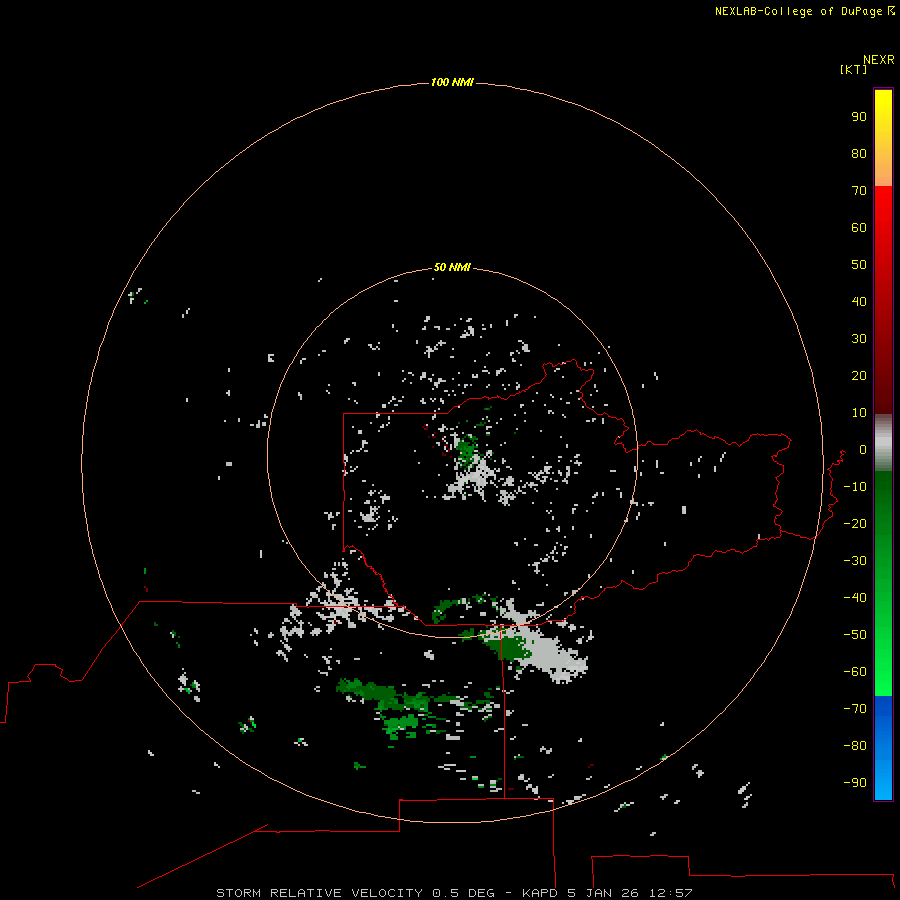Viewport: 900px width, 900px height.
Task: Click the 50 value on velocity scale
Action: click(x=859, y=265)
